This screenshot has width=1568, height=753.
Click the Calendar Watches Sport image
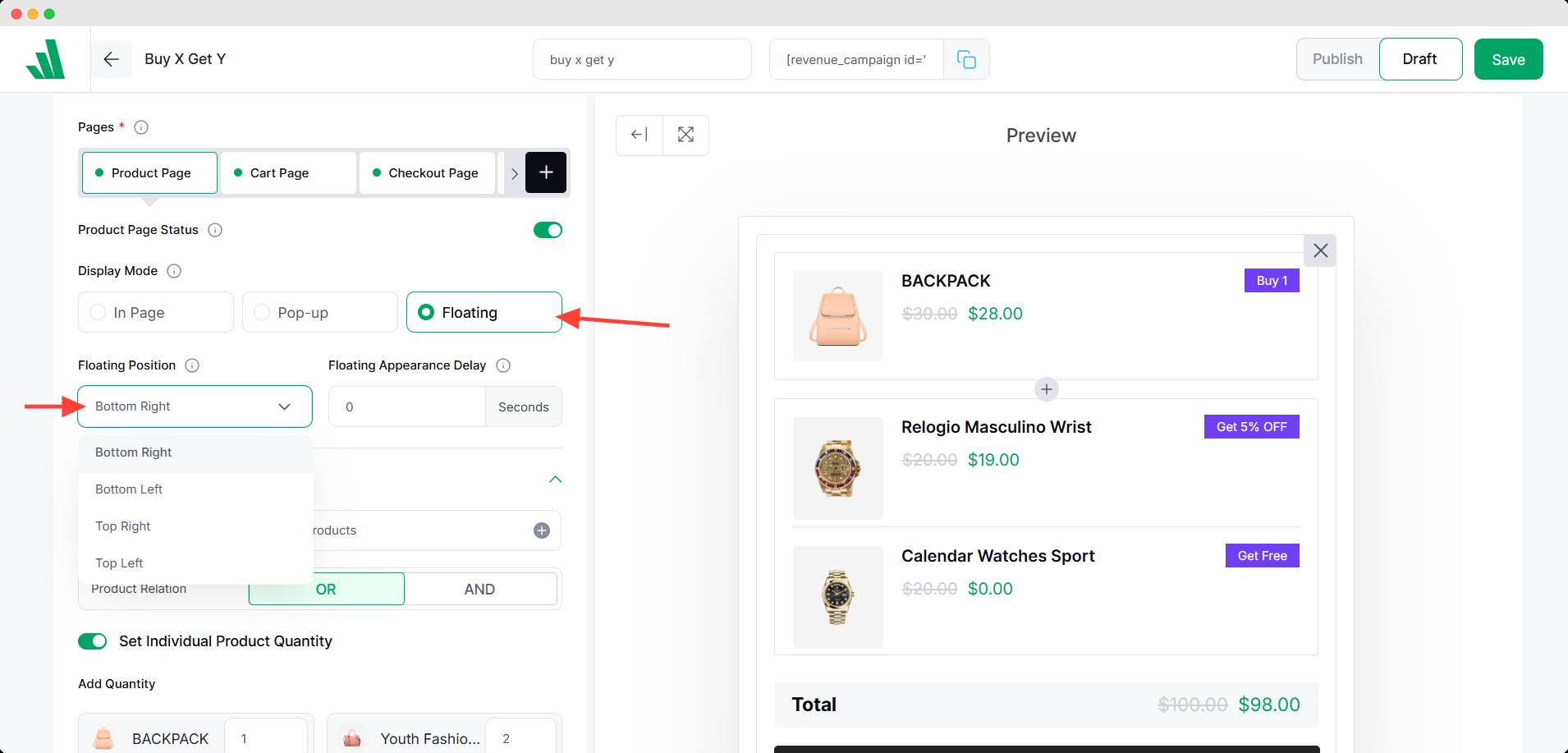click(838, 597)
